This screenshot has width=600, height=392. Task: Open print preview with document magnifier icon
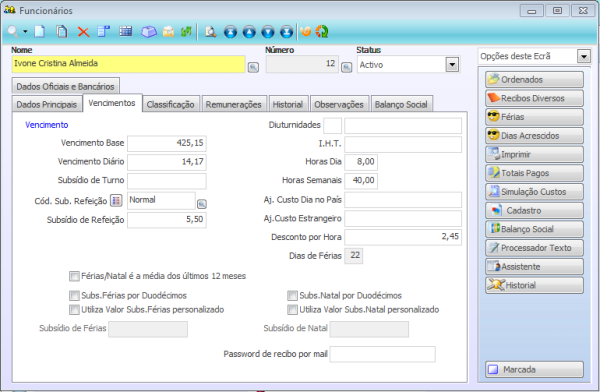(210, 31)
